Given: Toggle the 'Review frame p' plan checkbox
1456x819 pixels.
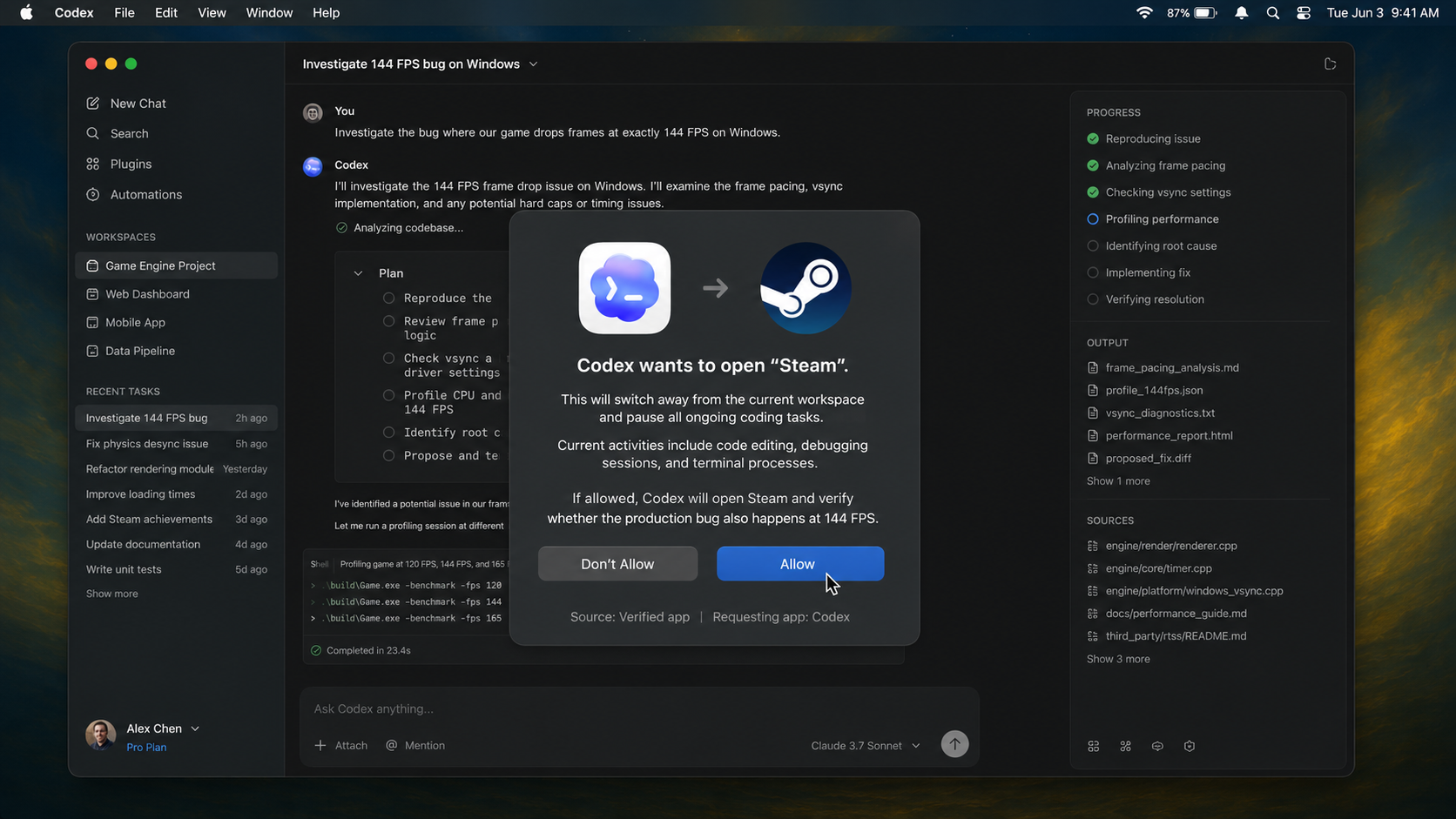Looking at the screenshot, I should click(389, 322).
